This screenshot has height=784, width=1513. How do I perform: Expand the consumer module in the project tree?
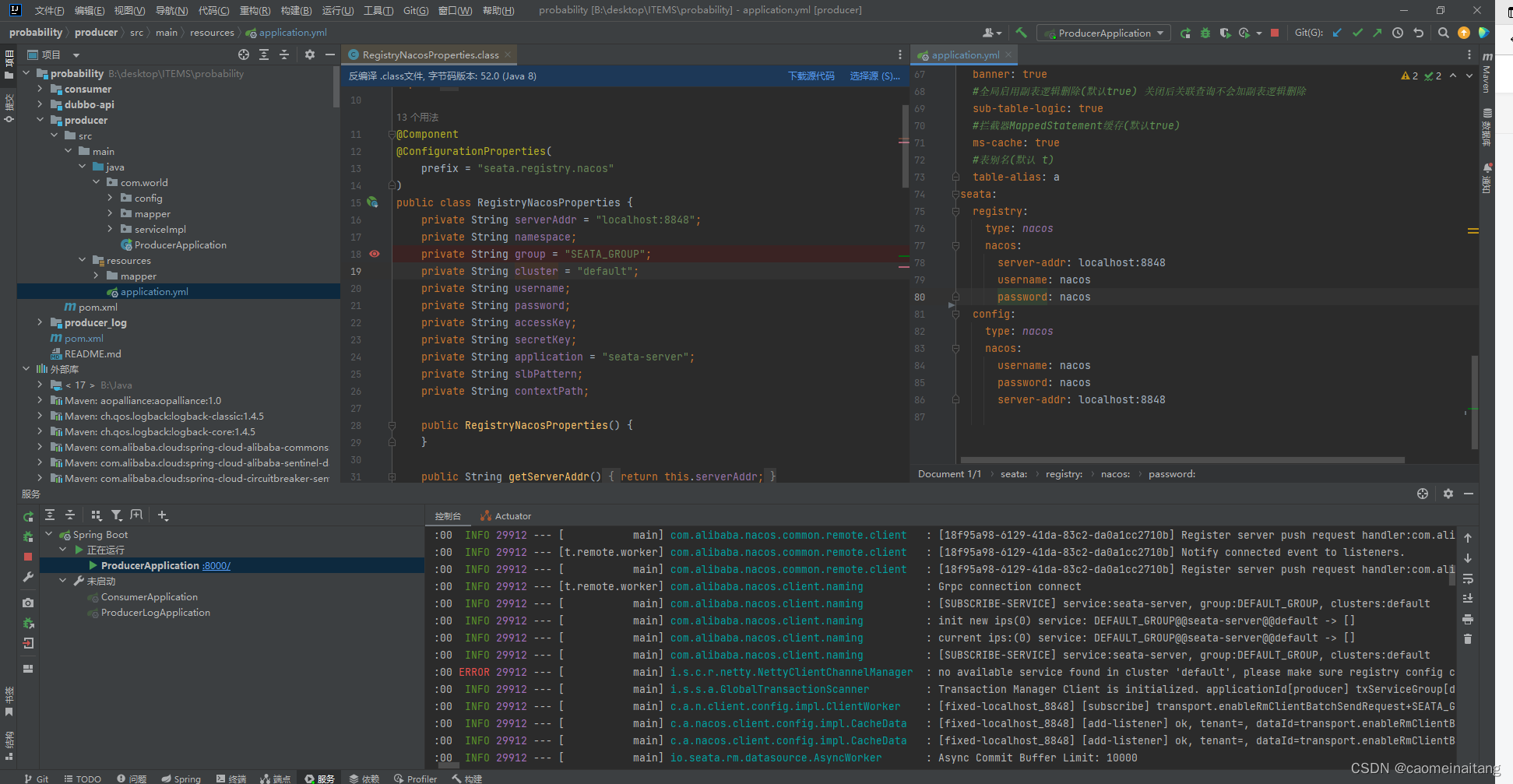(39, 89)
